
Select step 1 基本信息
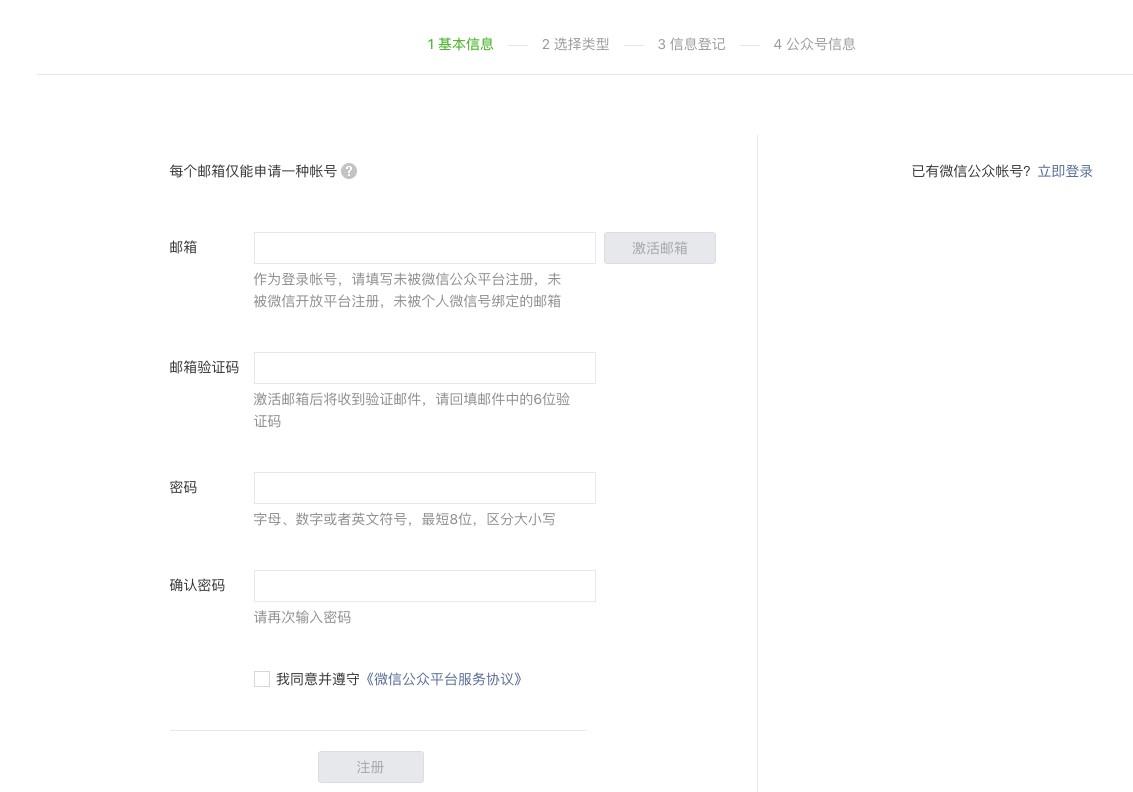[x=460, y=44]
